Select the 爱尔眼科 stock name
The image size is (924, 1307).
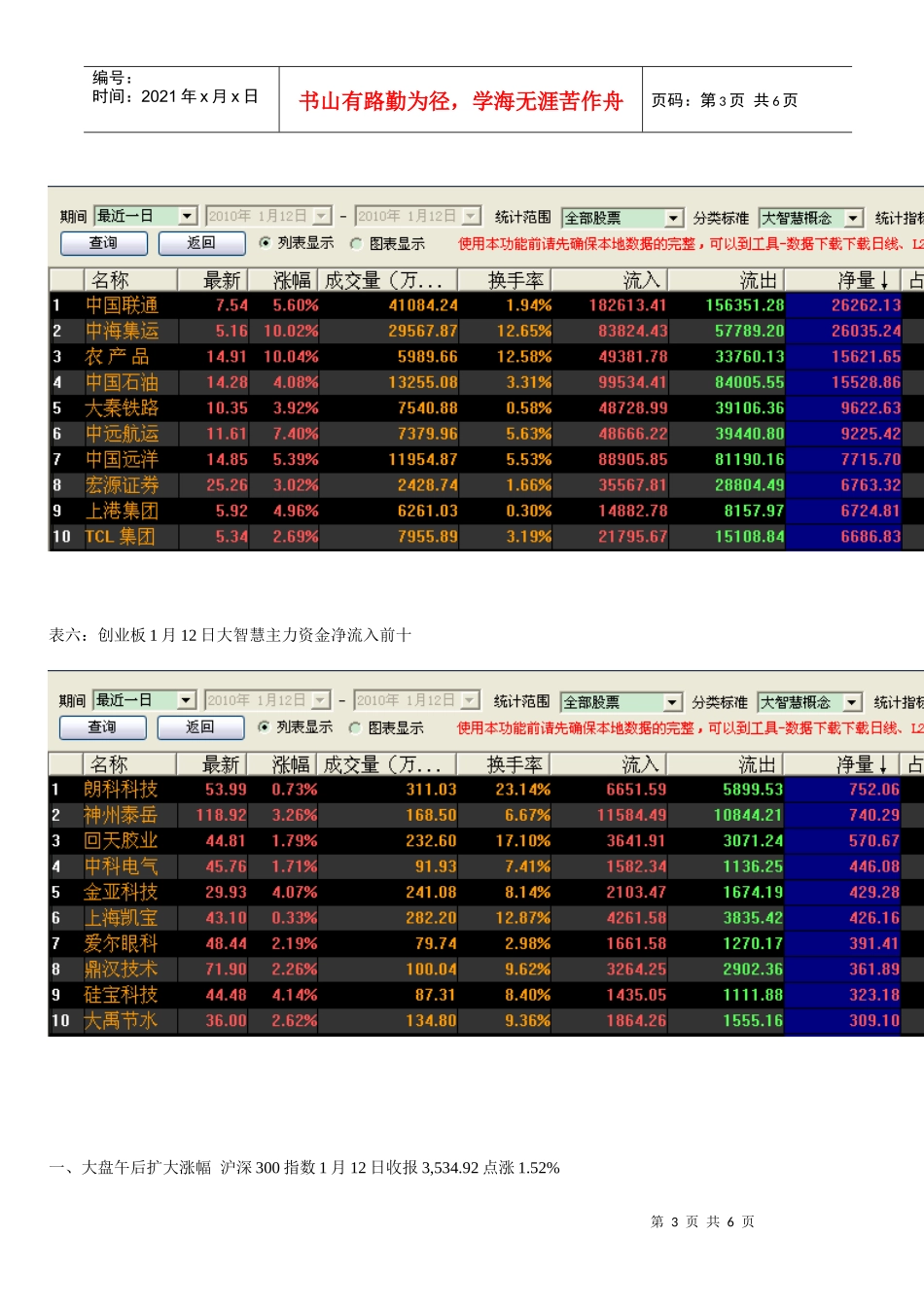pyautogui.click(x=121, y=943)
